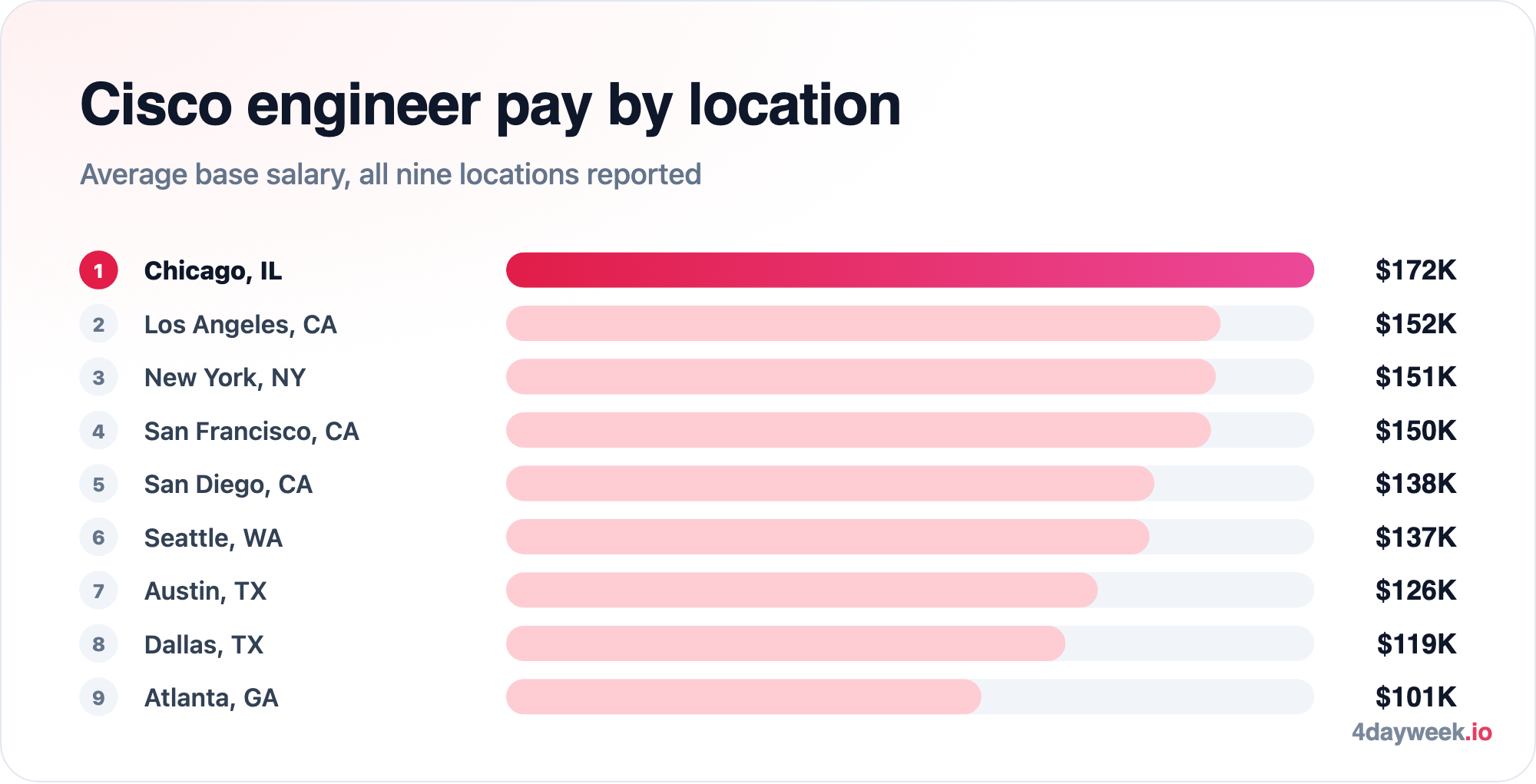Select the Chicago, IL location label
Image resolution: width=1536 pixels, height=784 pixels.
point(213,271)
